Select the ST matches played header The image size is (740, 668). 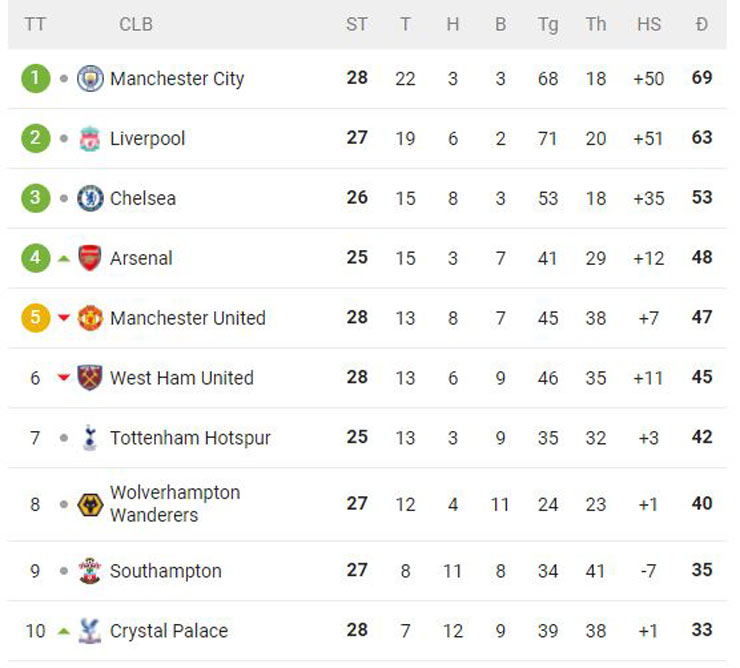pyautogui.click(x=357, y=25)
